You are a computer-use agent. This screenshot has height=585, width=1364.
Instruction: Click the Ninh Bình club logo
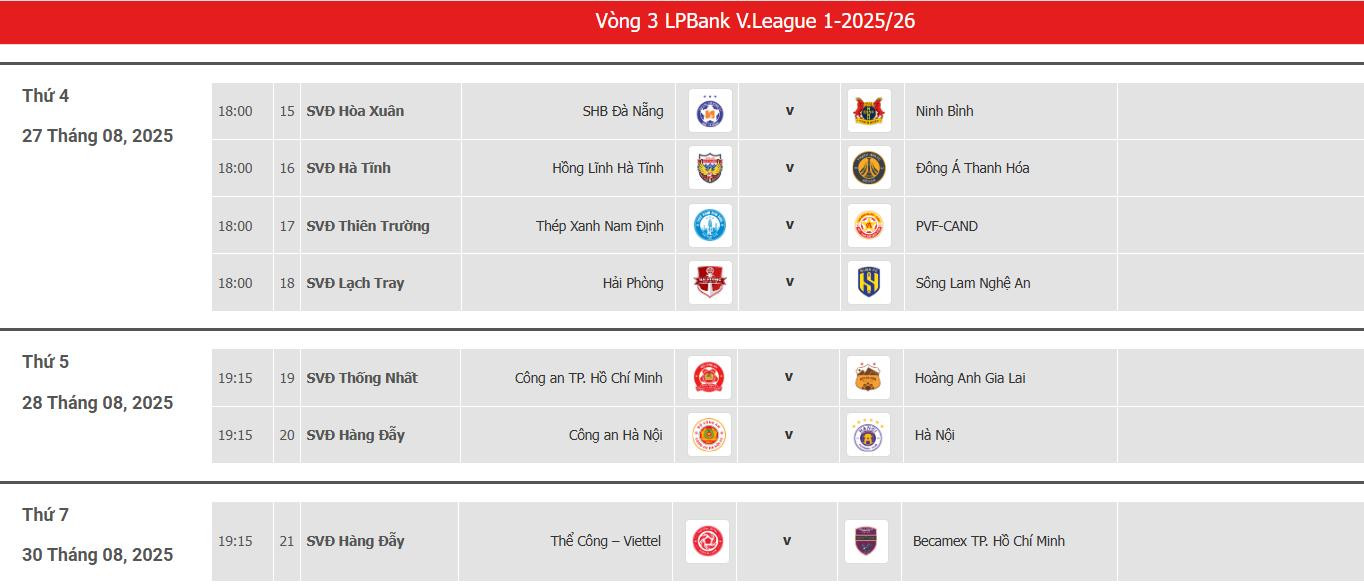coord(869,111)
